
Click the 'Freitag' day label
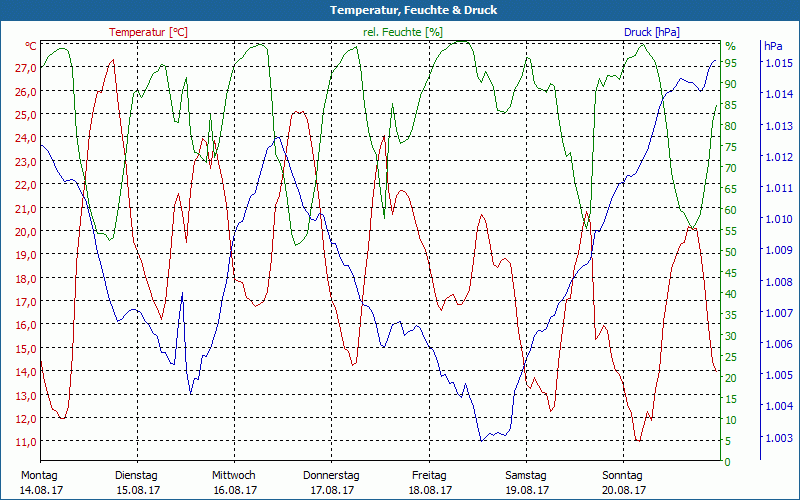click(429, 476)
